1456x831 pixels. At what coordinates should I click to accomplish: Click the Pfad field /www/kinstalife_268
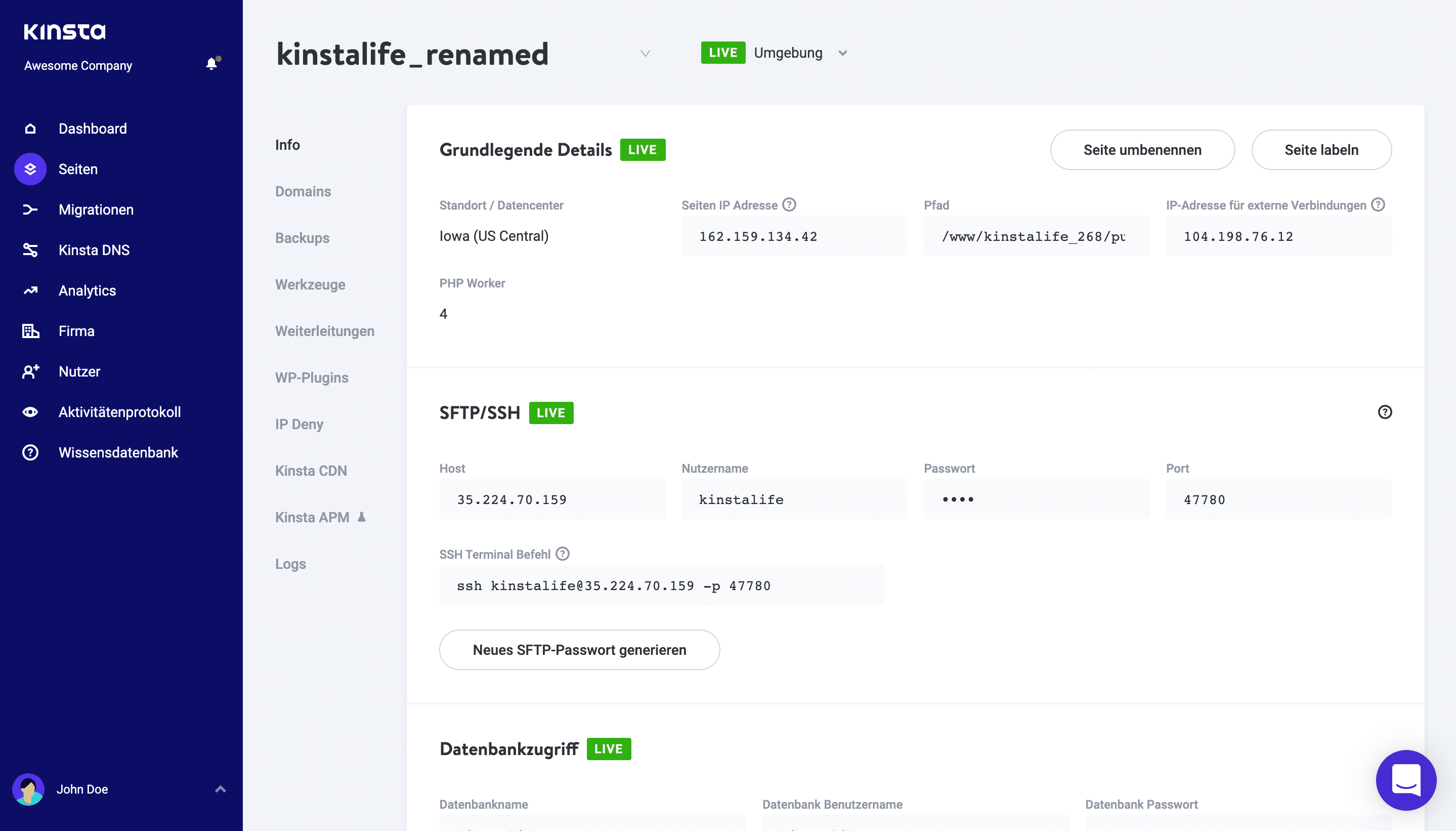[x=1037, y=236]
